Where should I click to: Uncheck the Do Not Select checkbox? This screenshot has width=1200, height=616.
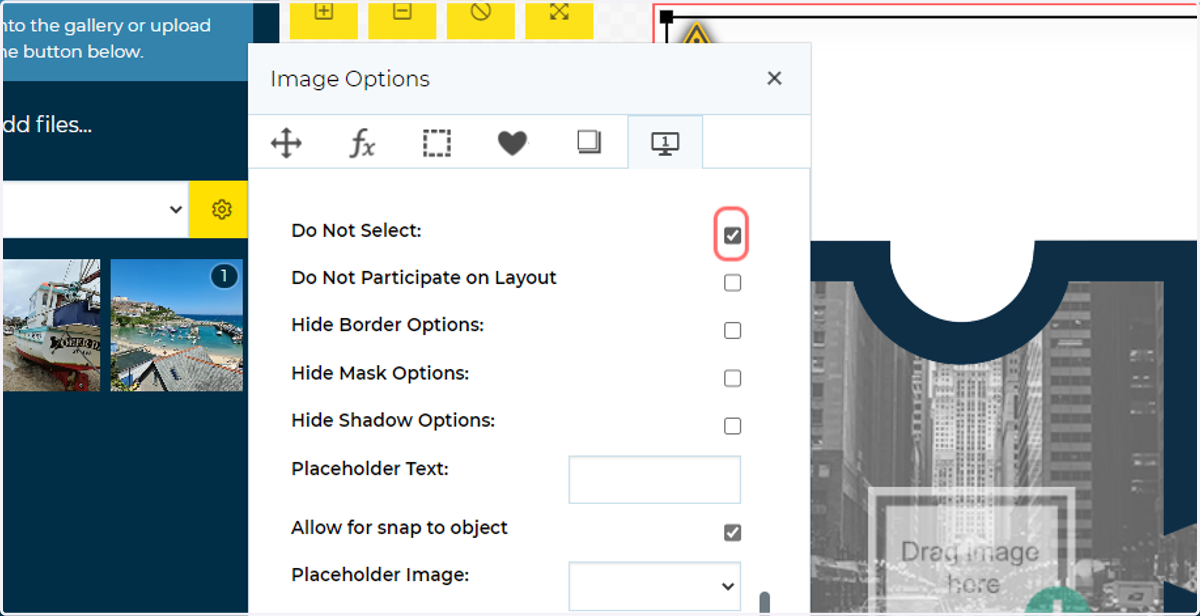coord(733,236)
